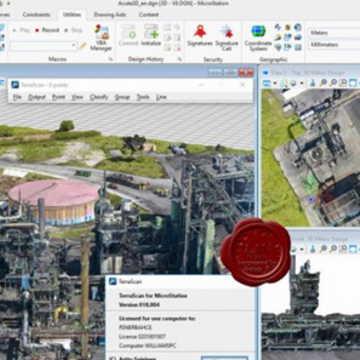The height and width of the screenshot is (360, 360).
Task: Click the lower view zoom in magnifier
Action: point(323,249)
